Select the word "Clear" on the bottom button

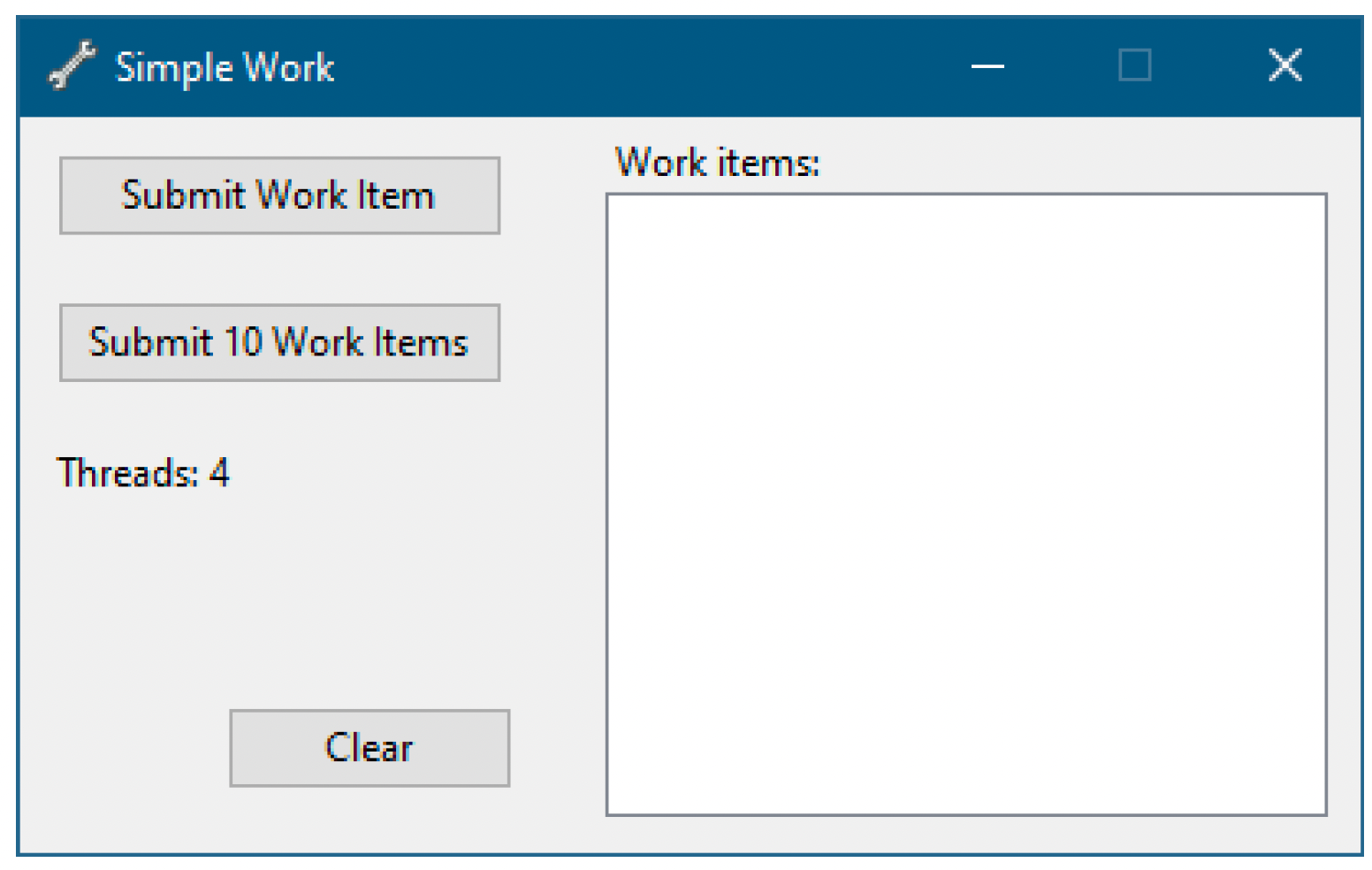(370, 748)
